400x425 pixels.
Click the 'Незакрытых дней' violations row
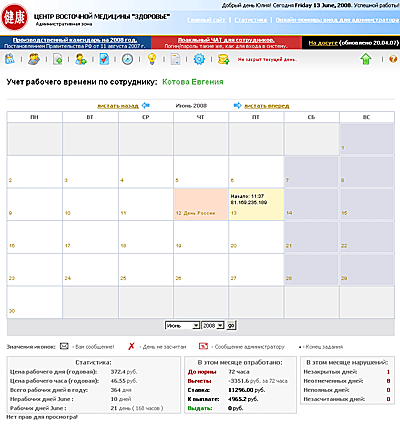(347, 372)
